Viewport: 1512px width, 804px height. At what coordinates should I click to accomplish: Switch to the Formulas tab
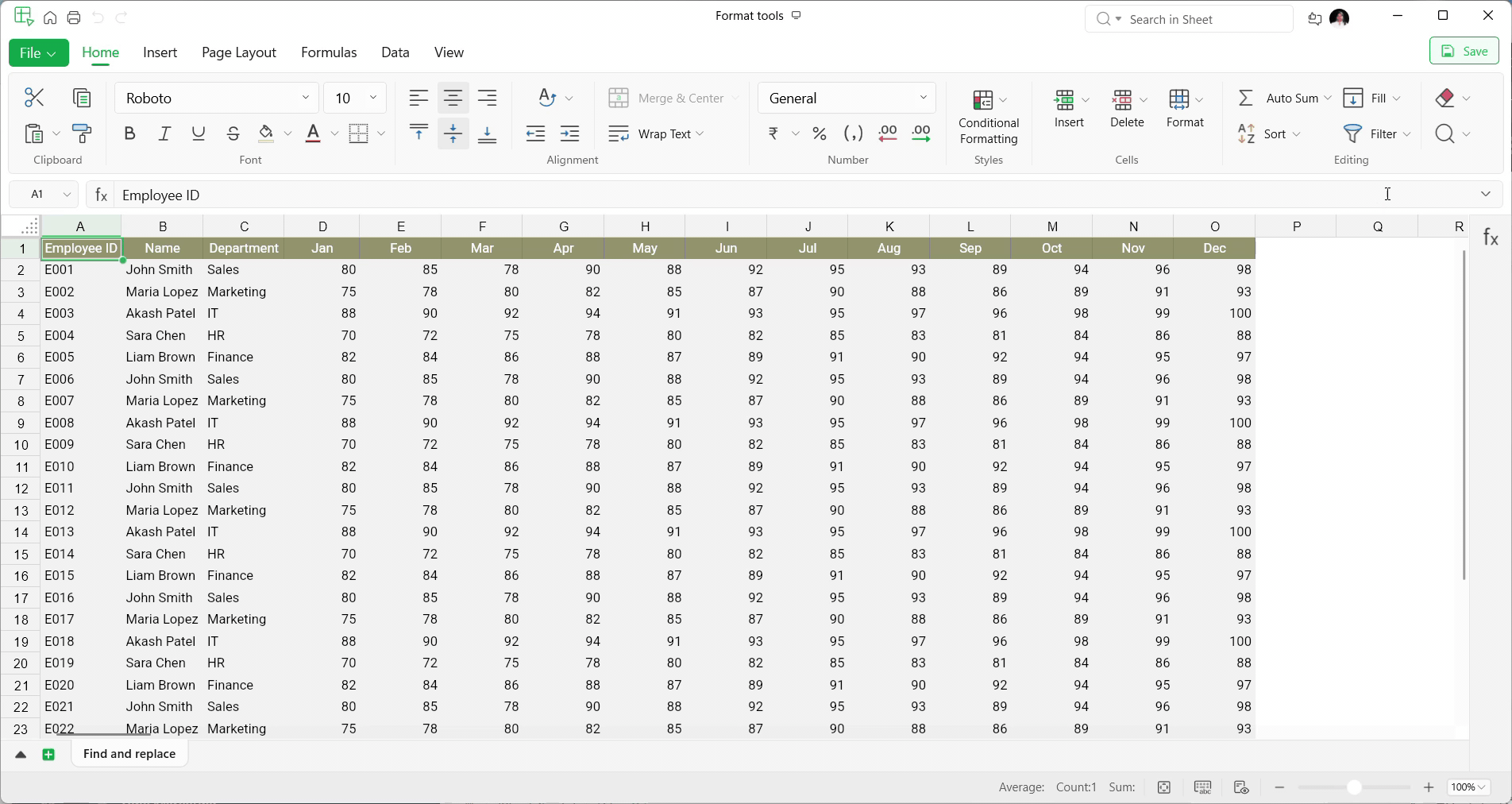[x=329, y=52]
